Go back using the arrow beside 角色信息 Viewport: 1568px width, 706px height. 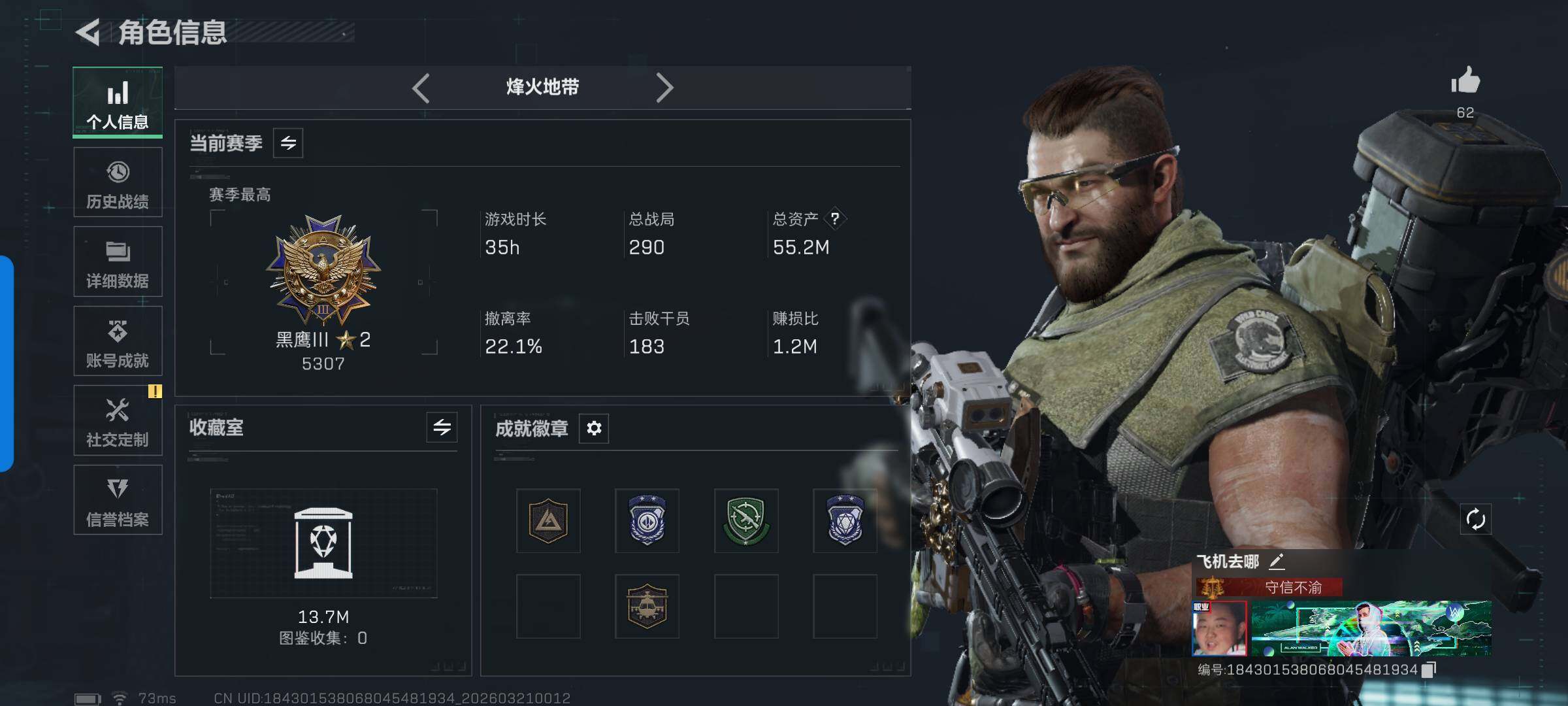88,32
